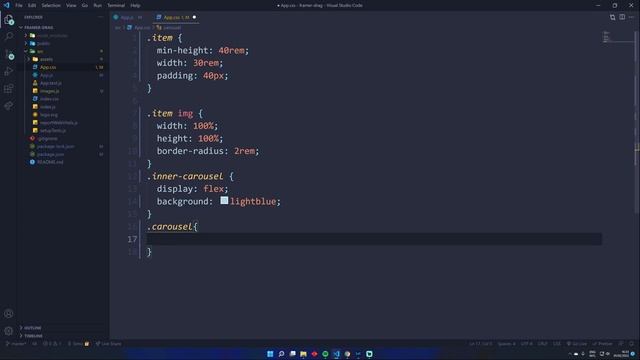Open App.js in the file tree

[x=46, y=75]
